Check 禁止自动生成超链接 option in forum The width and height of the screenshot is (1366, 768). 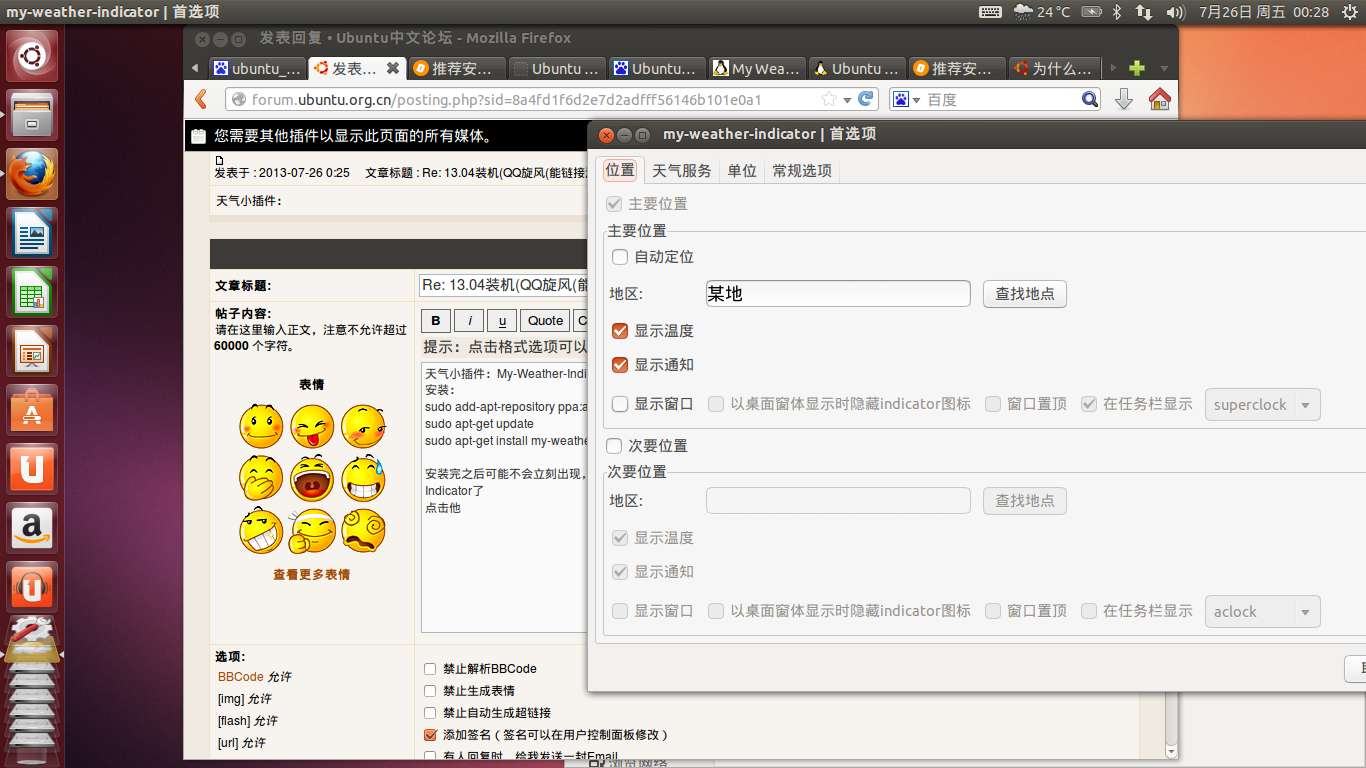(430, 713)
